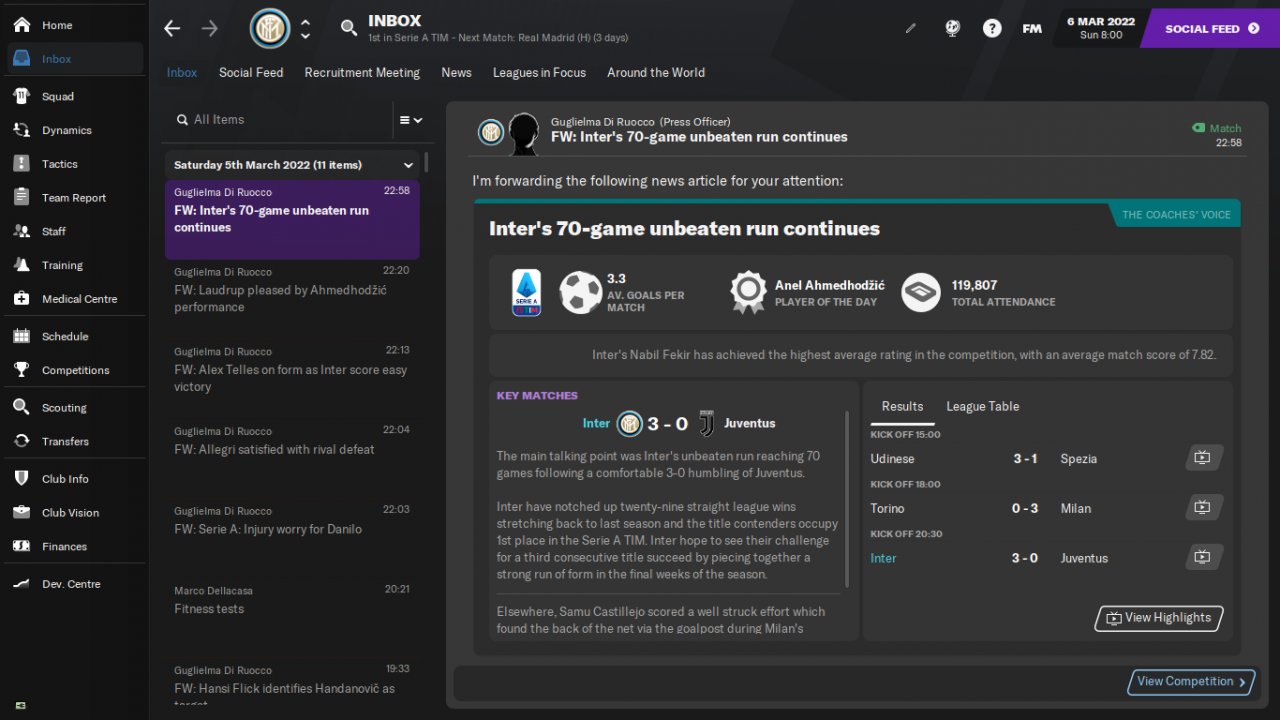
Task: Open the Leagues in Focus tab
Action: (539, 72)
